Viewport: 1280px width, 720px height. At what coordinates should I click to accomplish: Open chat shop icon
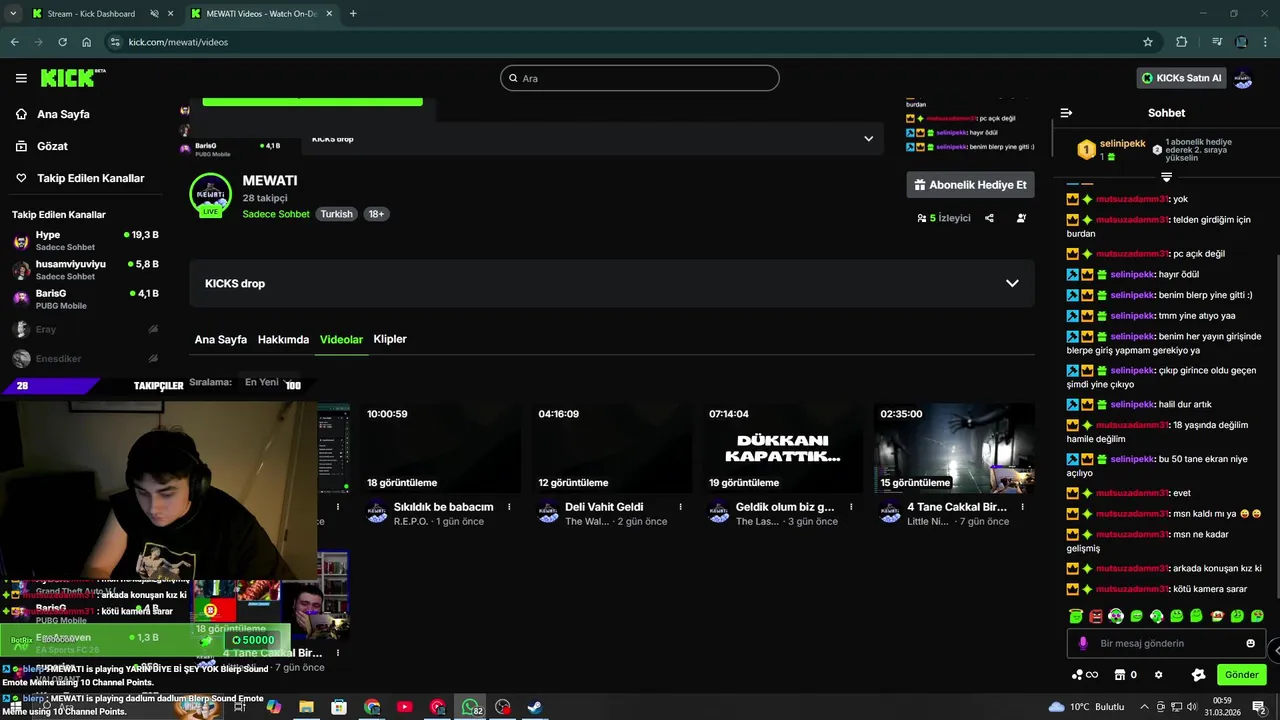1120,675
